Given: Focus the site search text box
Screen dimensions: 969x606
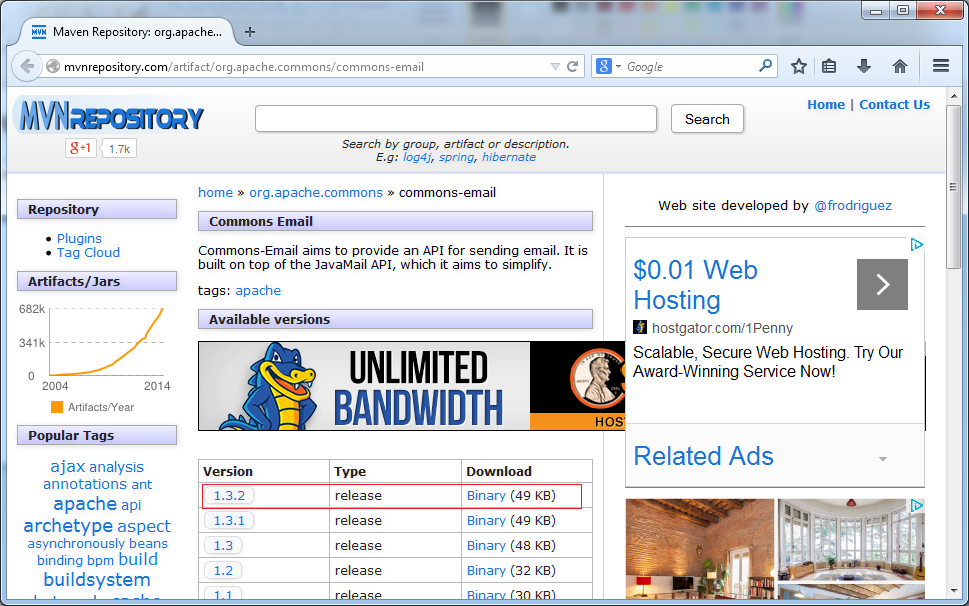Looking at the screenshot, I should (x=456, y=119).
